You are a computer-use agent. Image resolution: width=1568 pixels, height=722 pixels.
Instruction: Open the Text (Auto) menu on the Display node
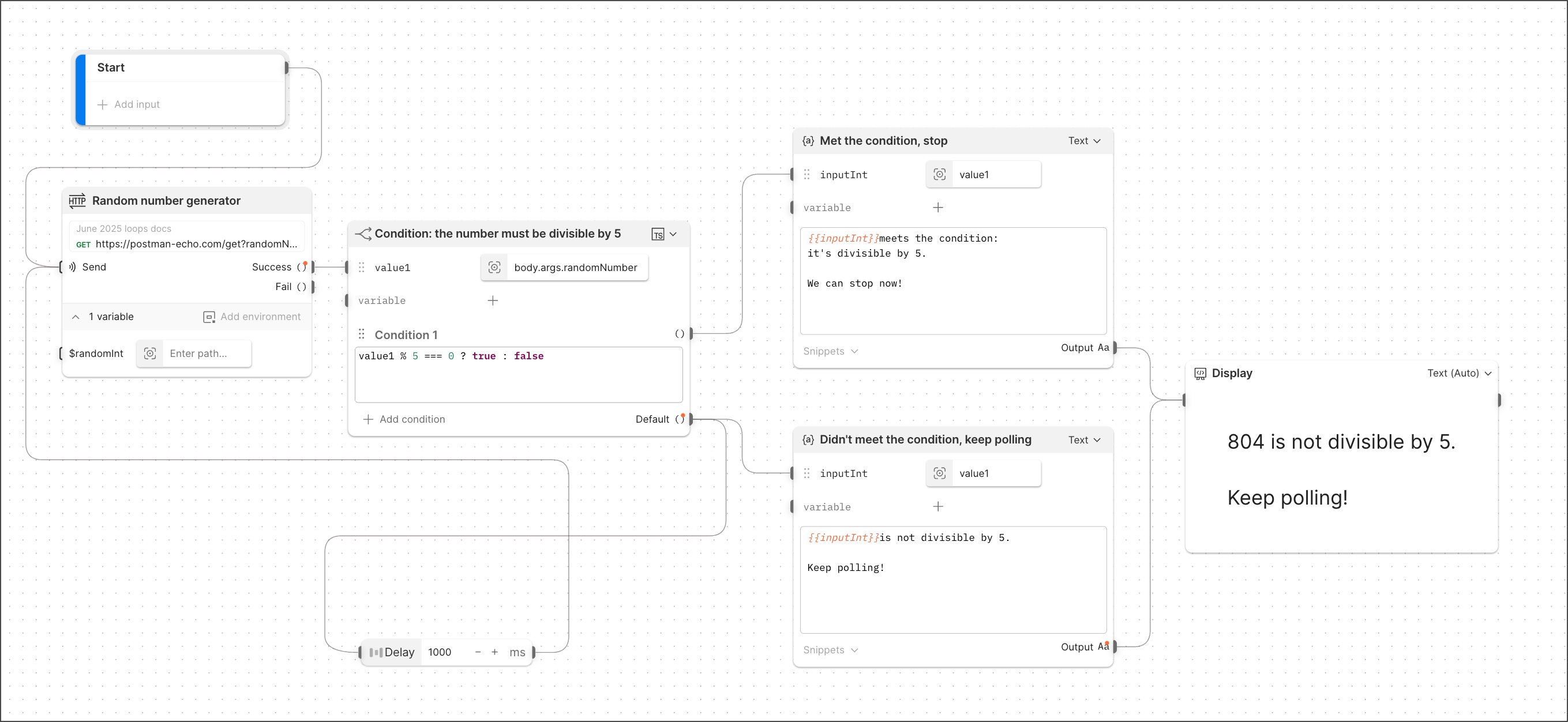(x=1458, y=373)
